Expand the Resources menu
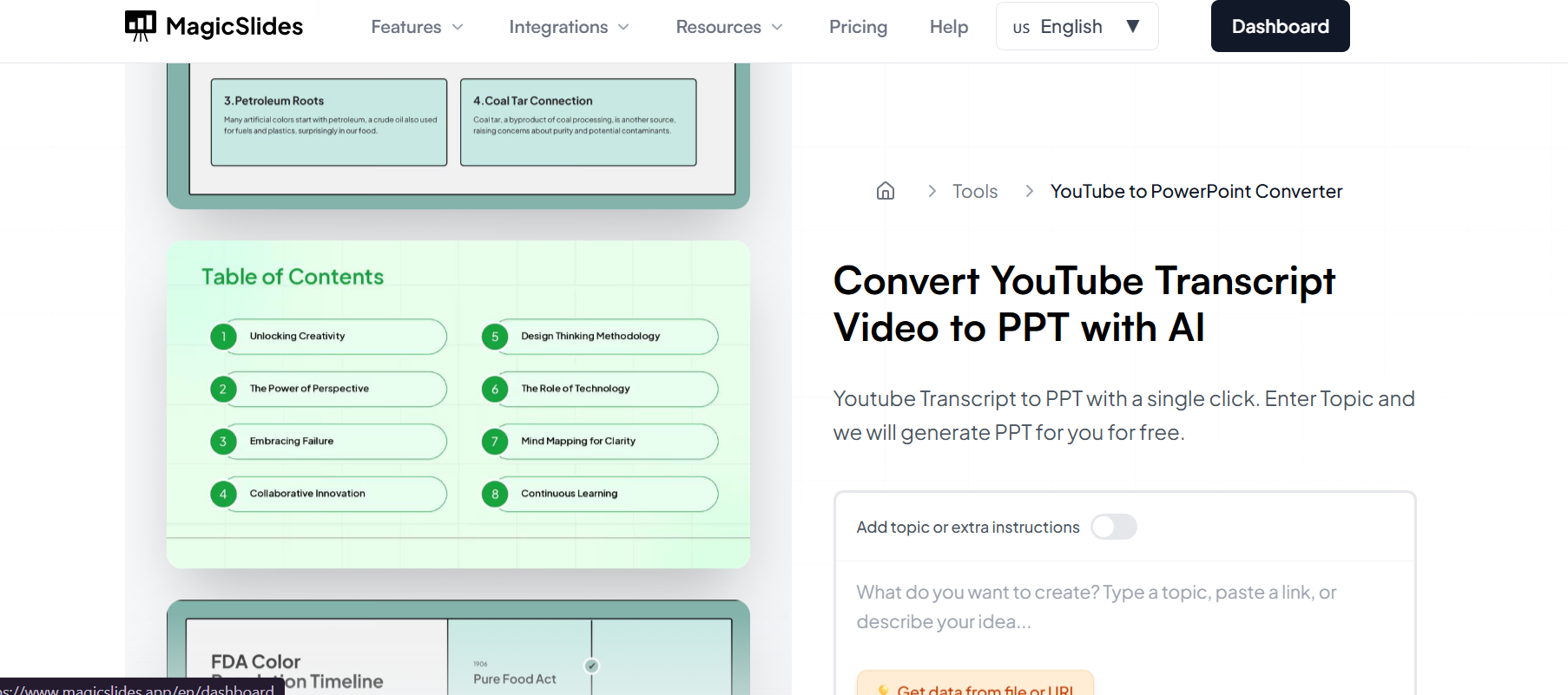The image size is (1568, 695). [729, 27]
